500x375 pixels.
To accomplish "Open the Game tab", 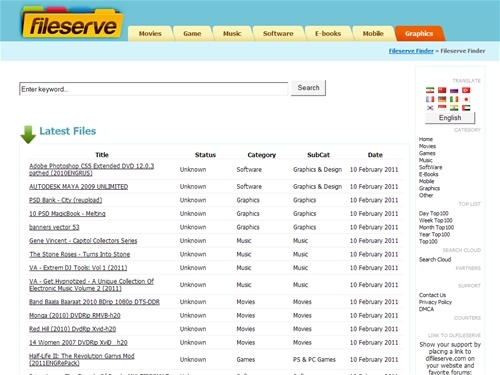I will point(192,33).
